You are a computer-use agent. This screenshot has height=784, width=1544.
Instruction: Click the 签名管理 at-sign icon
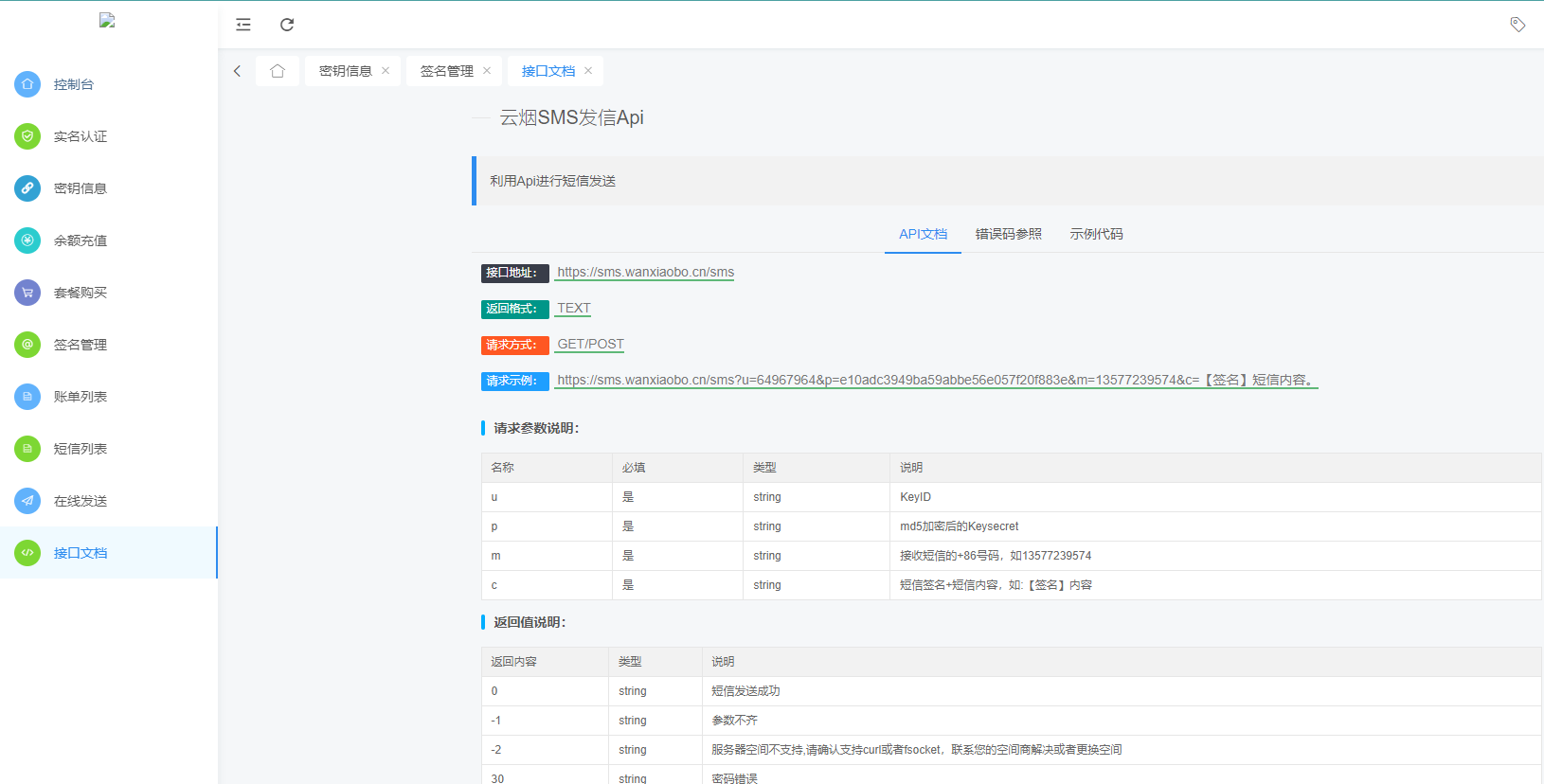27,345
